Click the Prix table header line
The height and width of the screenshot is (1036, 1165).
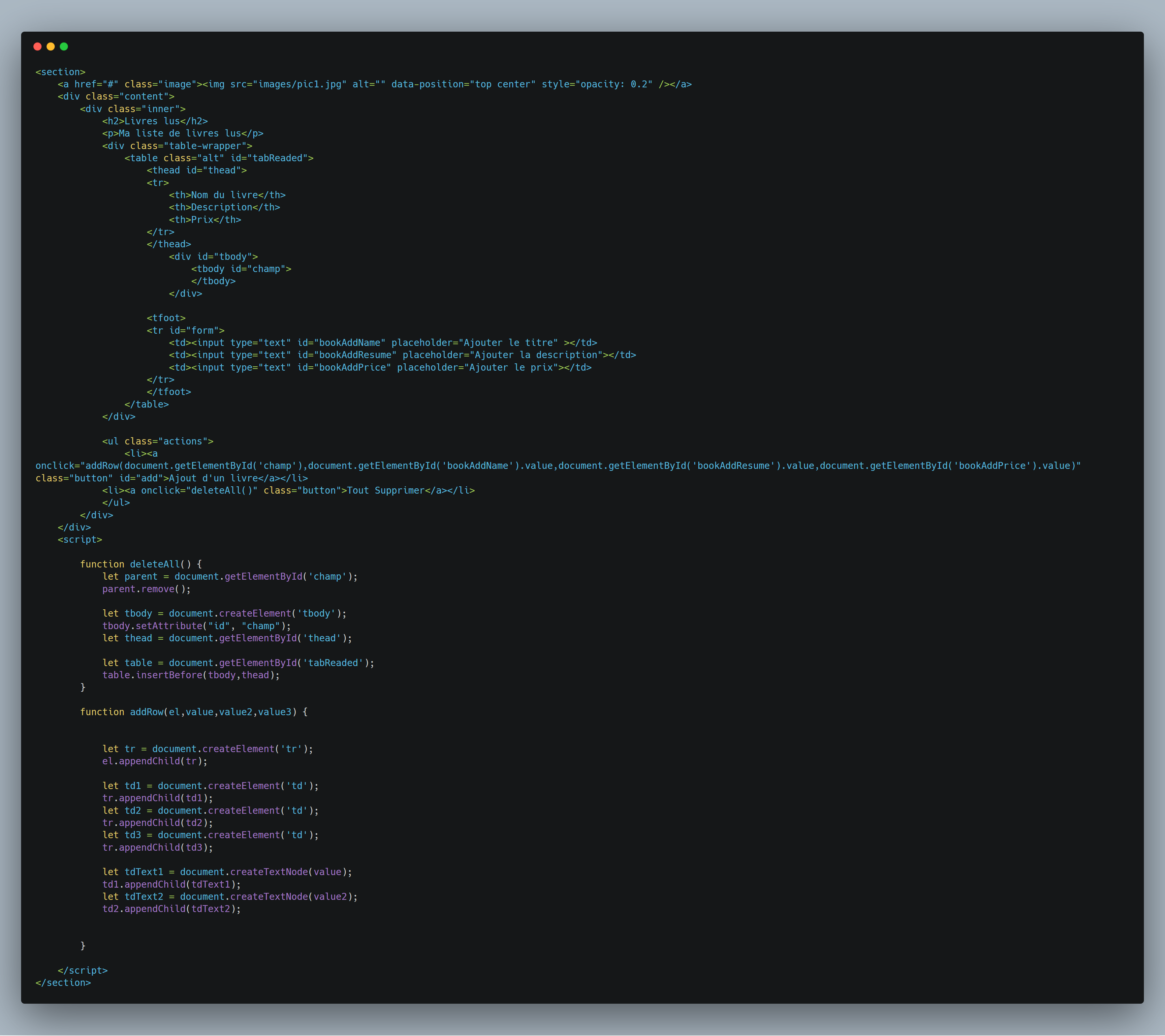pyautogui.click(x=205, y=219)
